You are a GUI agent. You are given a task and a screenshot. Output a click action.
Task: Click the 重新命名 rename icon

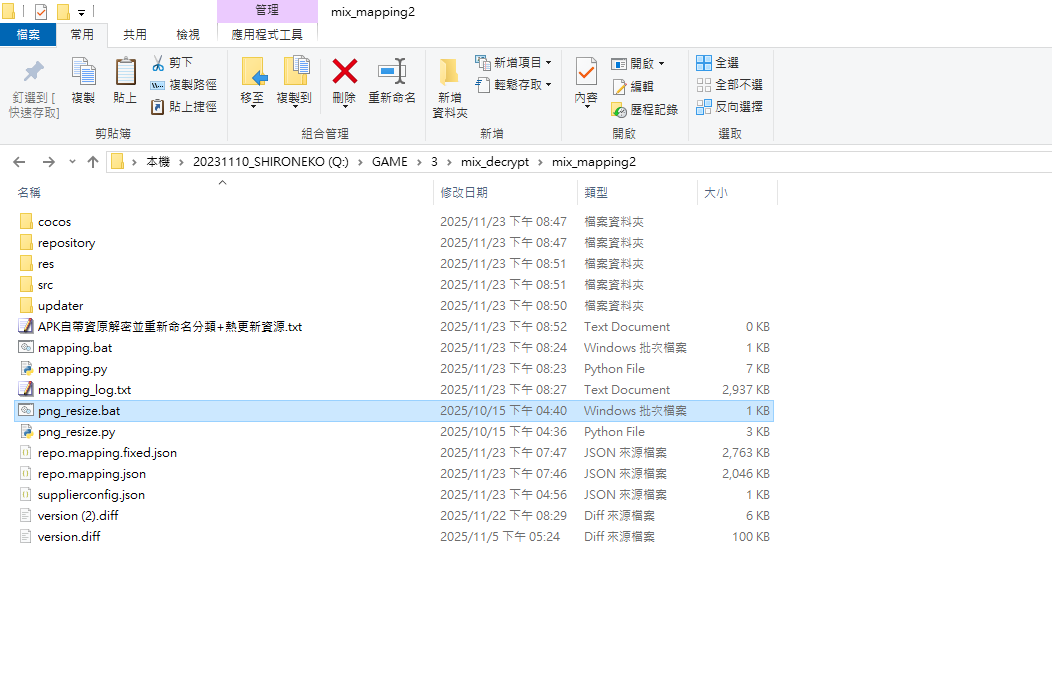click(x=391, y=72)
